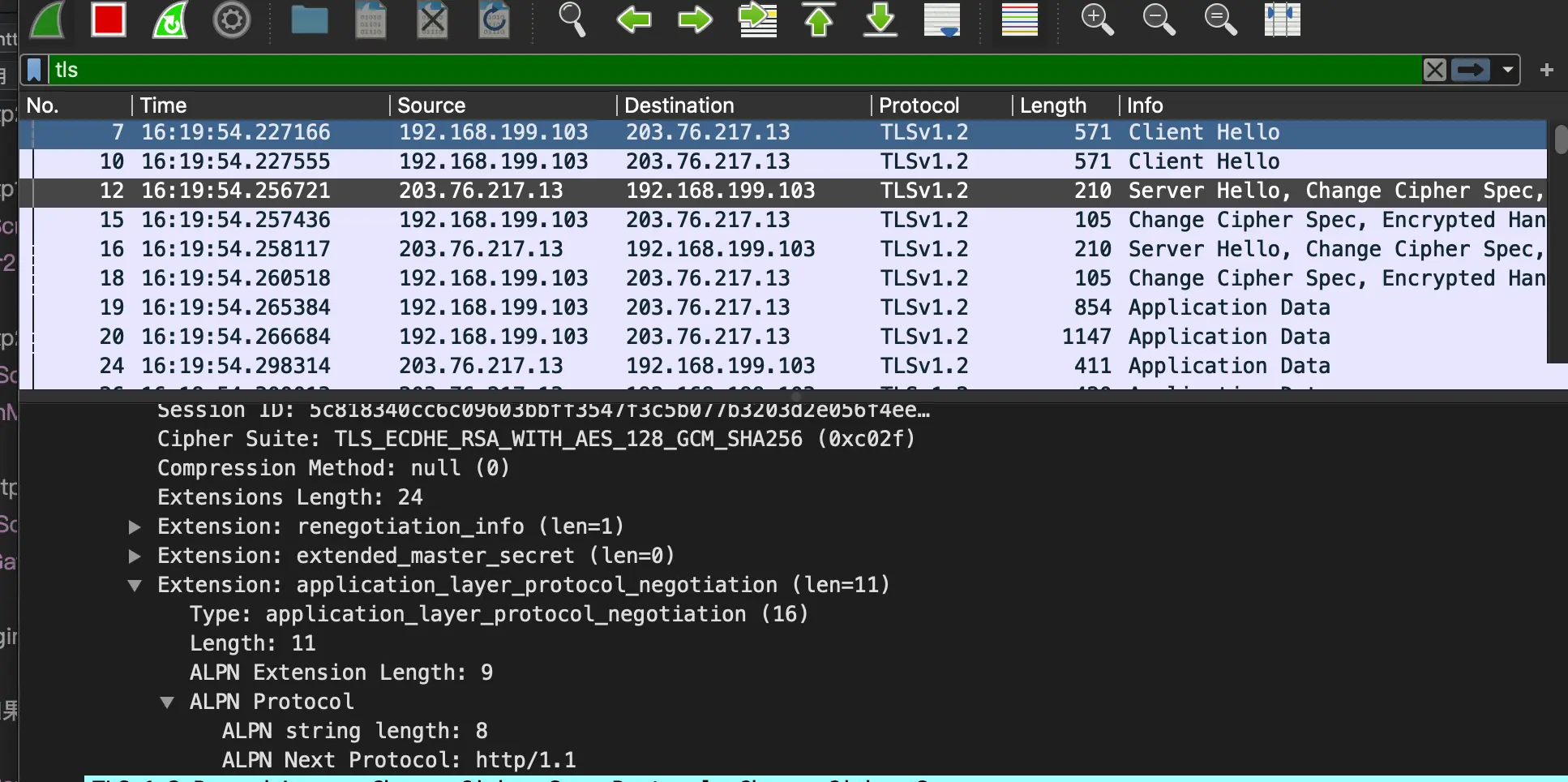This screenshot has width=1568, height=782.
Task: Open recent filter history dropdown
Action: 1507,70
